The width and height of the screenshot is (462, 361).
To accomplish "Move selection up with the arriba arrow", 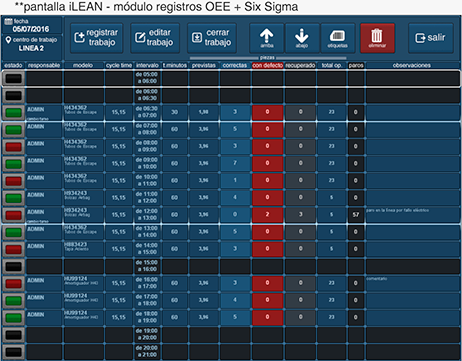I will click(267, 38).
